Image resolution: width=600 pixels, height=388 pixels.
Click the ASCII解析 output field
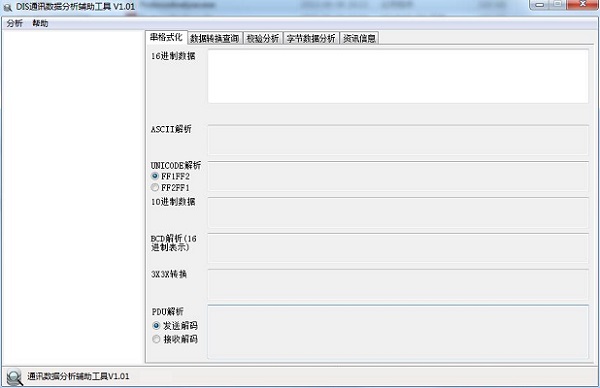(x=398, y=140)
